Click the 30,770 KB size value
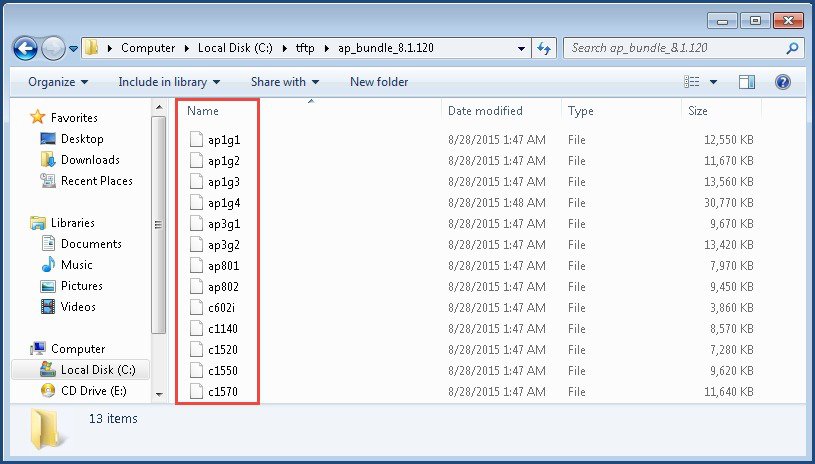Viewport: 815px width, 464px height. coord(729,203)
